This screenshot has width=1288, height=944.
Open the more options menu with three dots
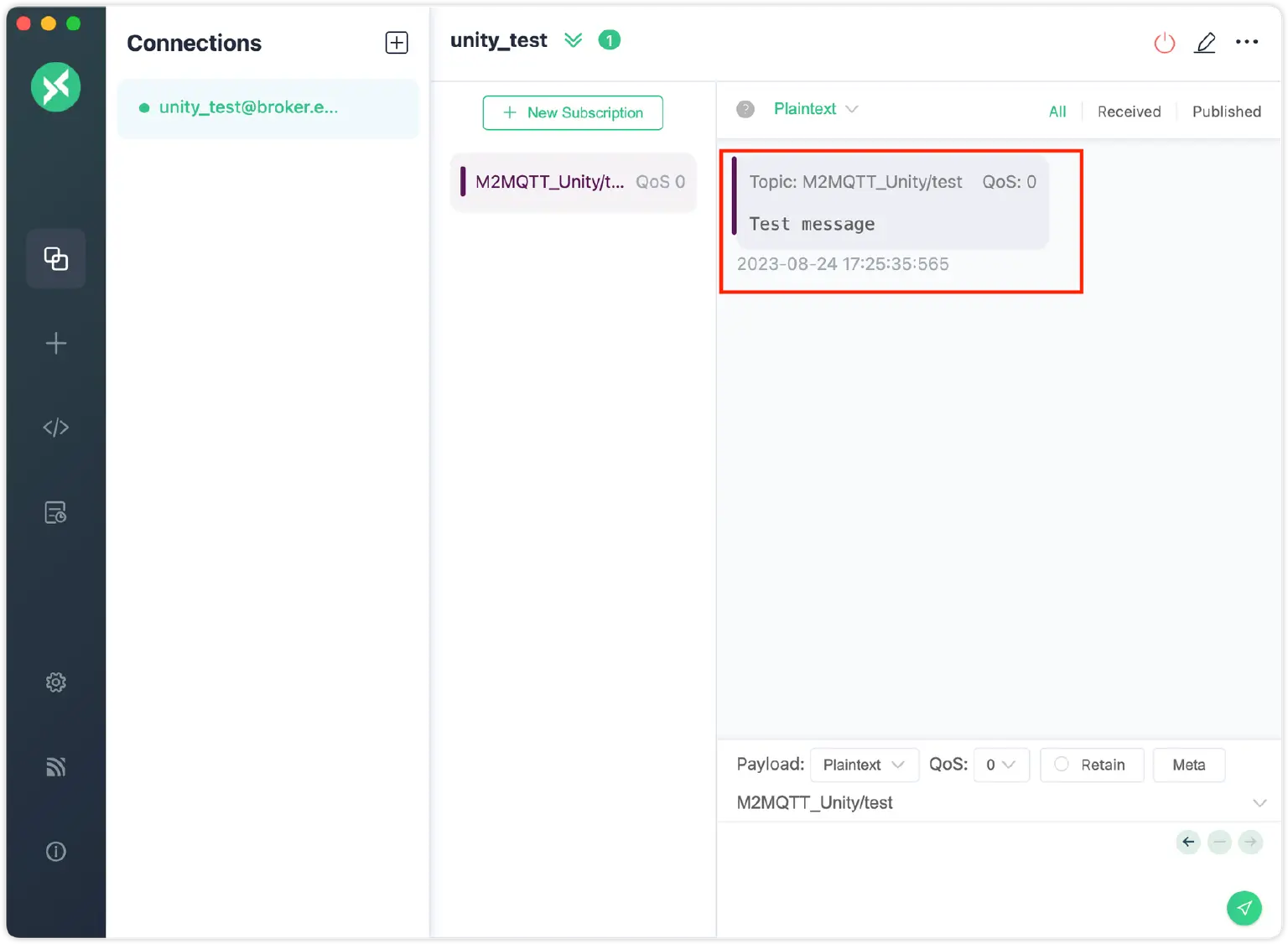point(1248,42)
